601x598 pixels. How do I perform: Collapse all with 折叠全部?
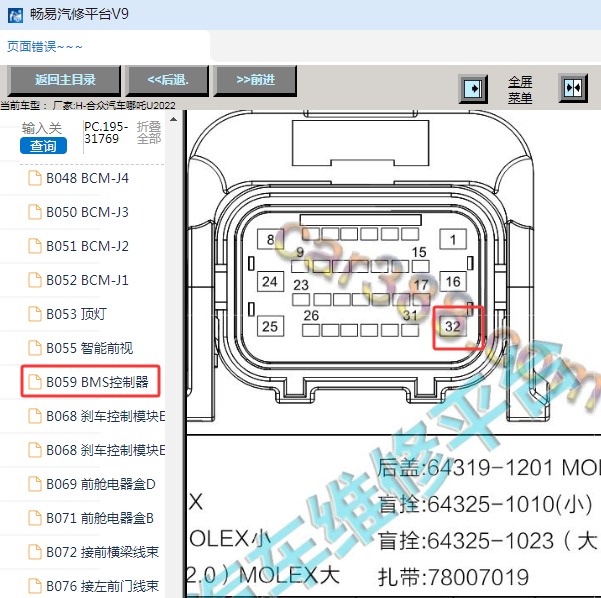149,133
